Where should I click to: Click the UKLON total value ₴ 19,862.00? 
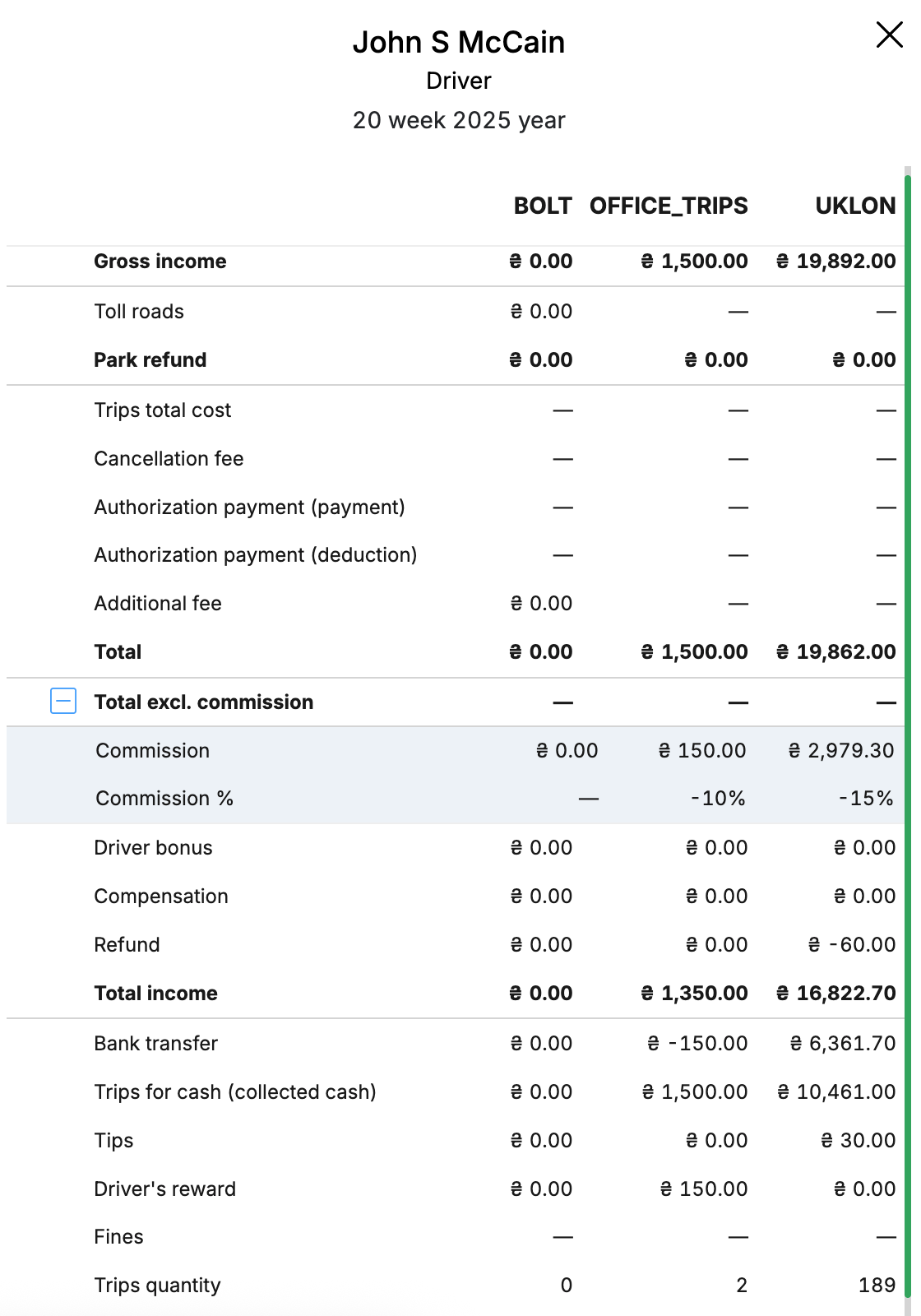pyautogui.click(x=836, y=651)
